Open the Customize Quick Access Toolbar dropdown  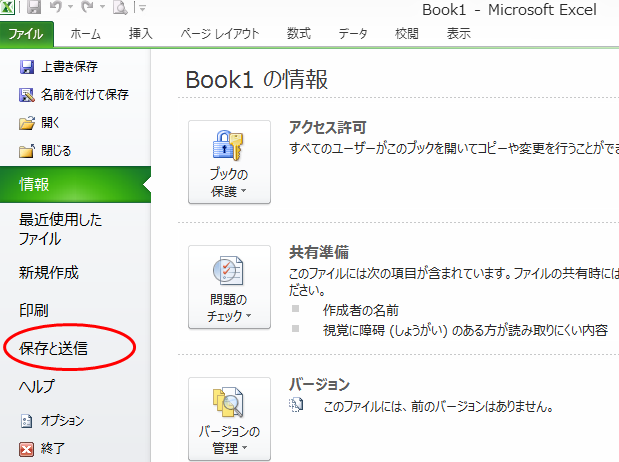pos(142,7)
